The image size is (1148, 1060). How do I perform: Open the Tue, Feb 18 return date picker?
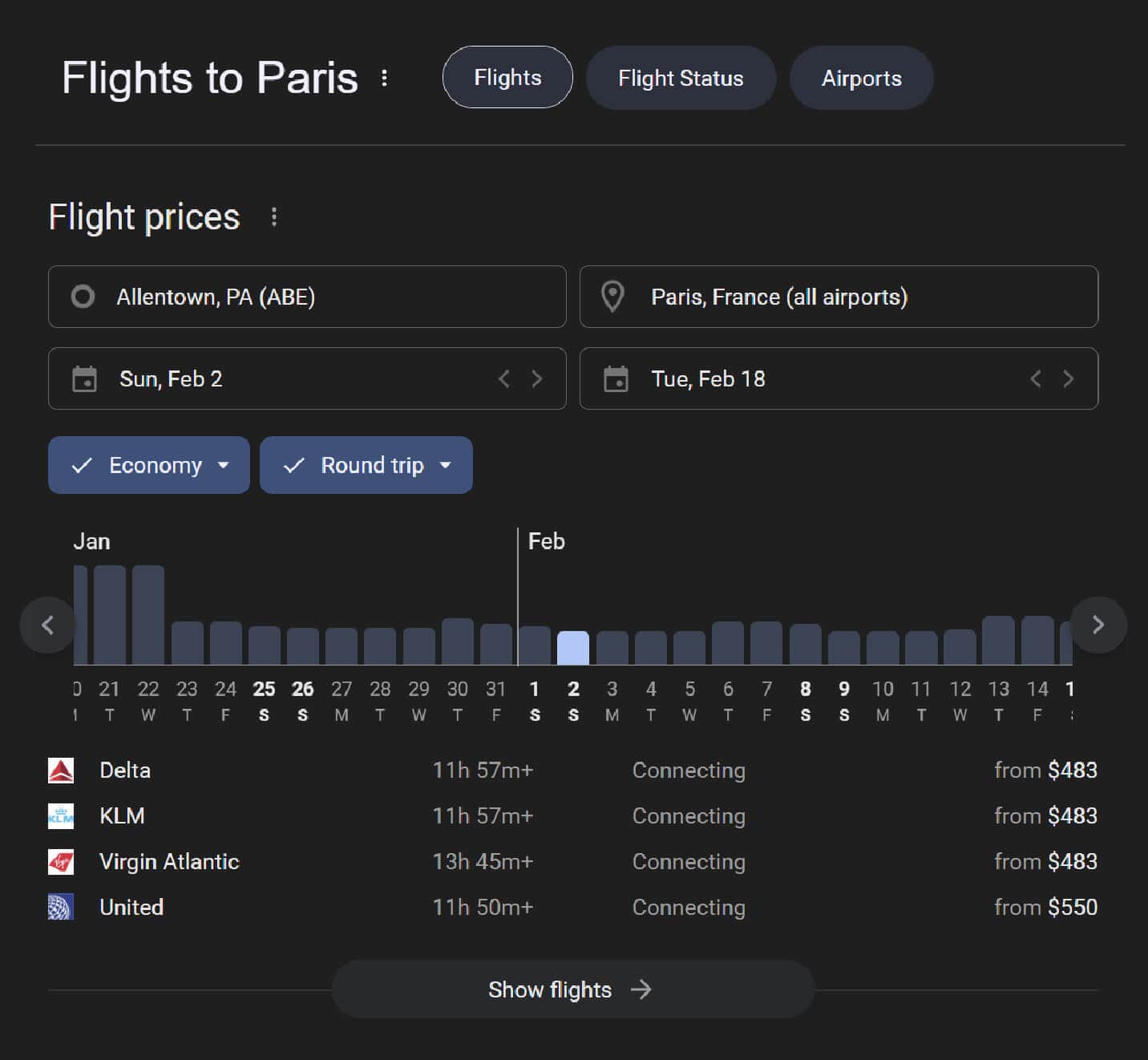839,378
